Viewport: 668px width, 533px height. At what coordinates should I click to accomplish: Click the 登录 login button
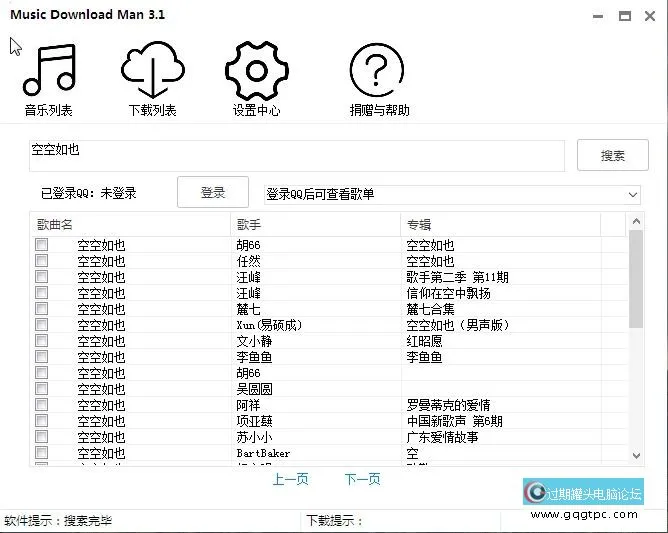pyautogui.click(x=213, y=192)
